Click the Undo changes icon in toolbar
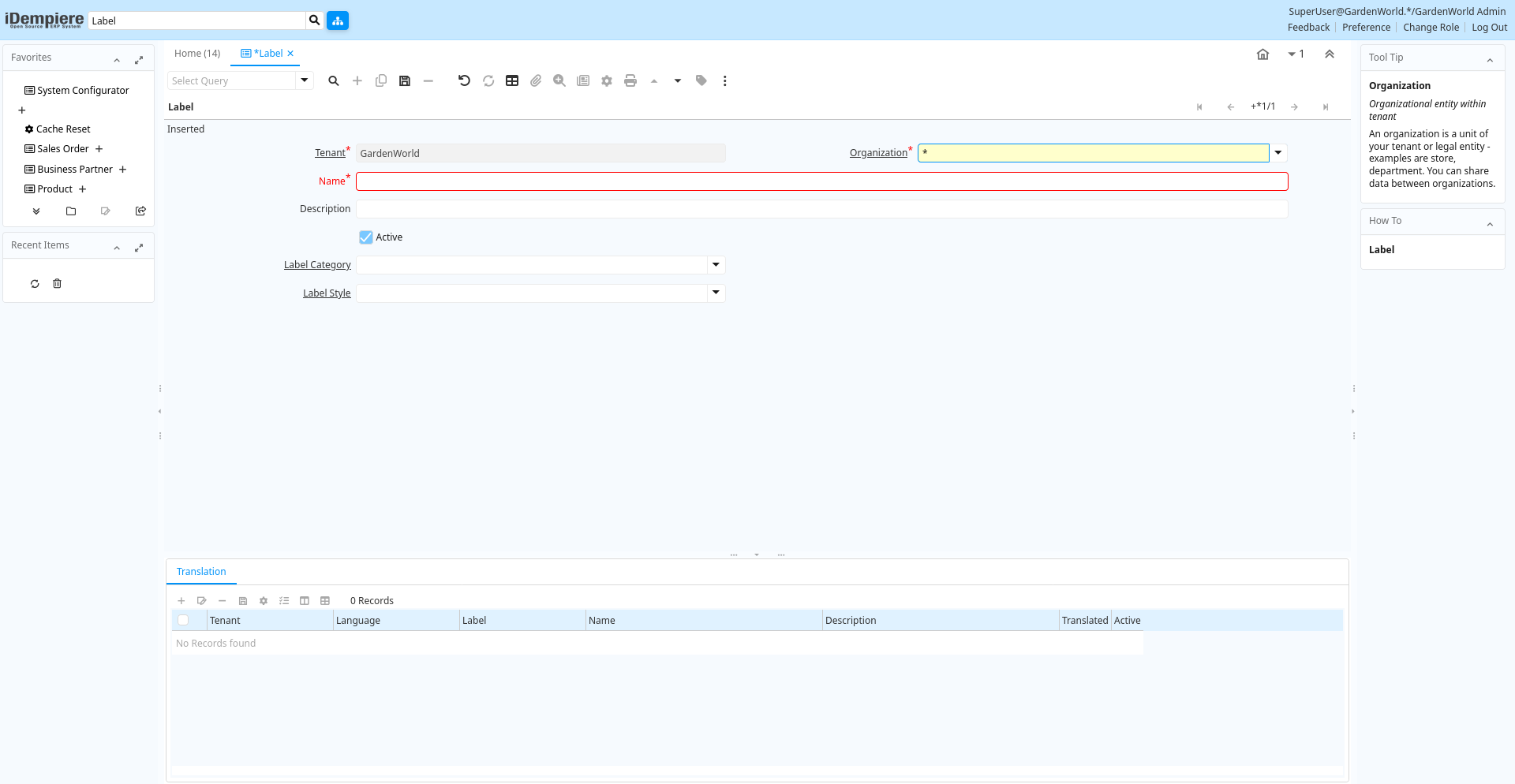The width and height of the screenshot is (1515, 784). pyautogui.click(x=464, y=80)
